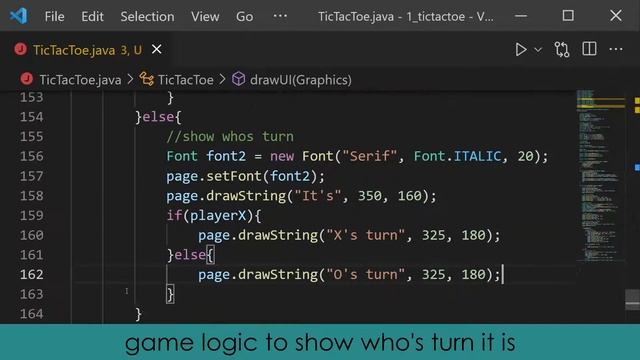Image resolution: width=640 pixels, height=360 pixels.
Task: Minimize the VS Code window
Action: (x=521, y=16)
